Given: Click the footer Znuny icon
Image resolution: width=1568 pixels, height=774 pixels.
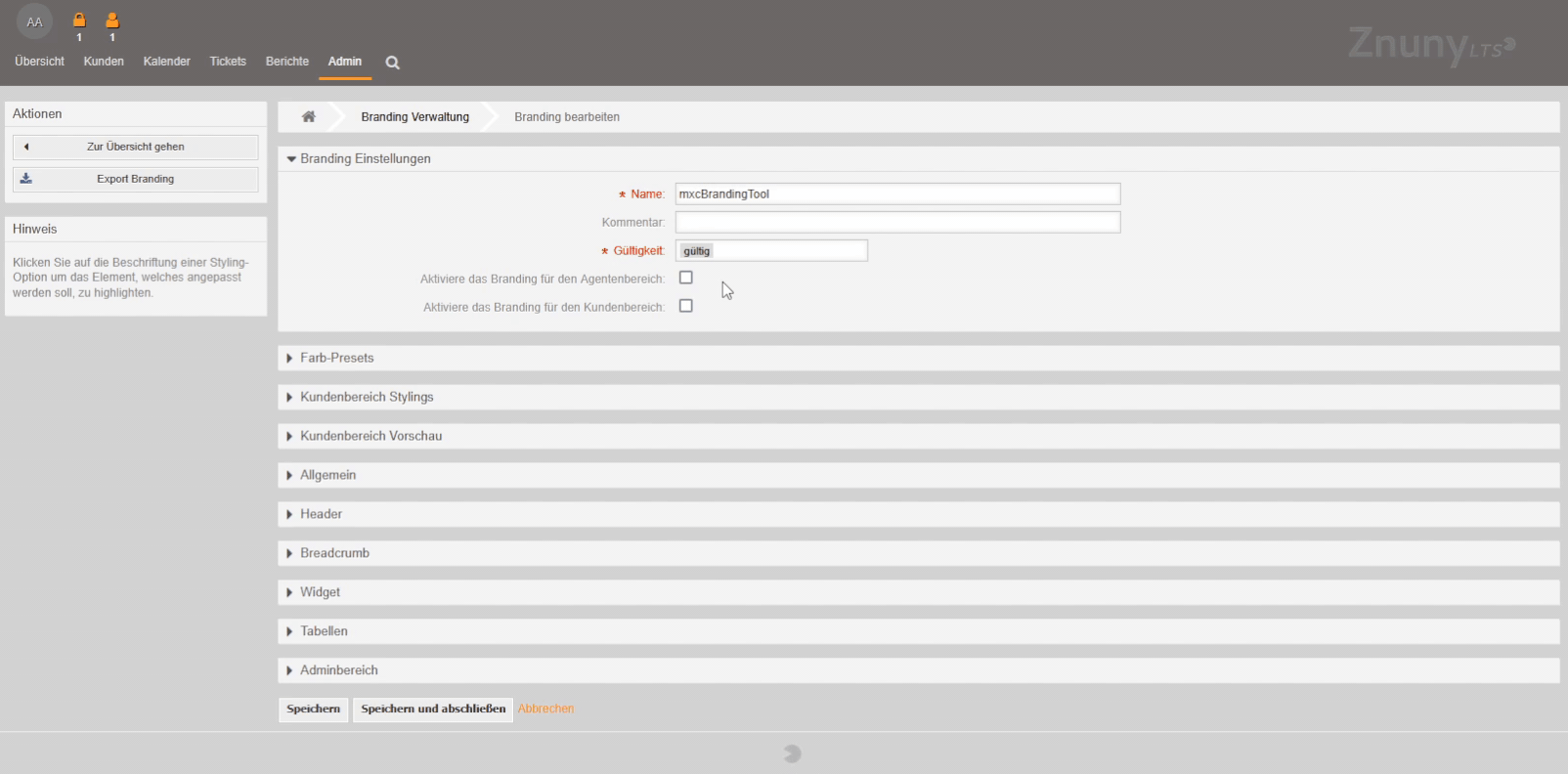Looking at the screenshot, I should click(x=792, y=753).
